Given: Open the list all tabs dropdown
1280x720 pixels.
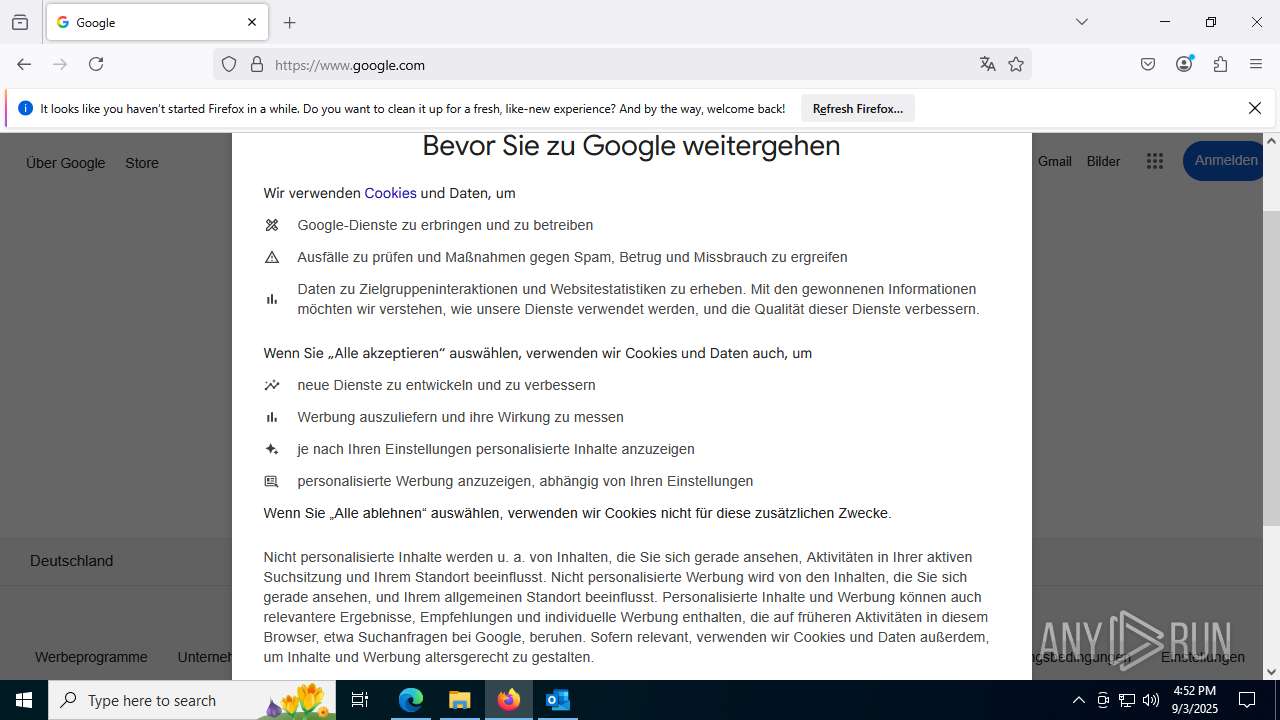Looking at the screenshot, I should point(1082,22).
